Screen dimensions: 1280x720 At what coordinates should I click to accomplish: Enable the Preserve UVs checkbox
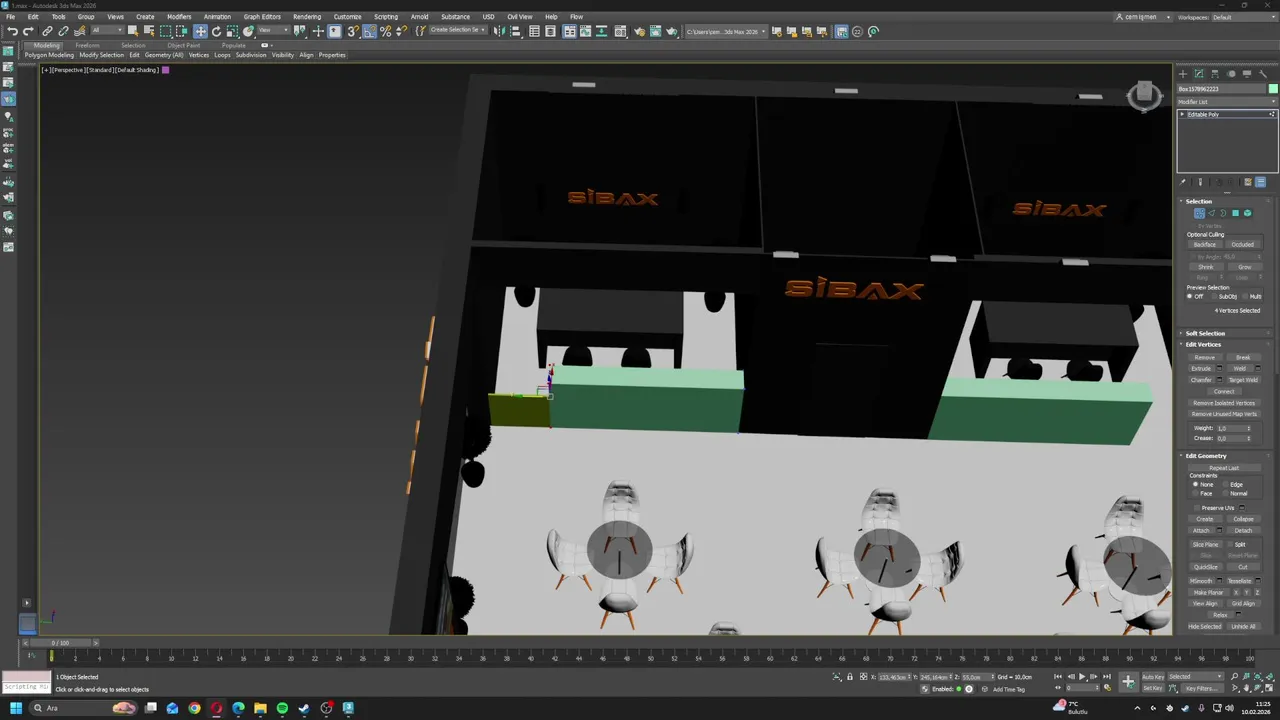coord(1195,508)
